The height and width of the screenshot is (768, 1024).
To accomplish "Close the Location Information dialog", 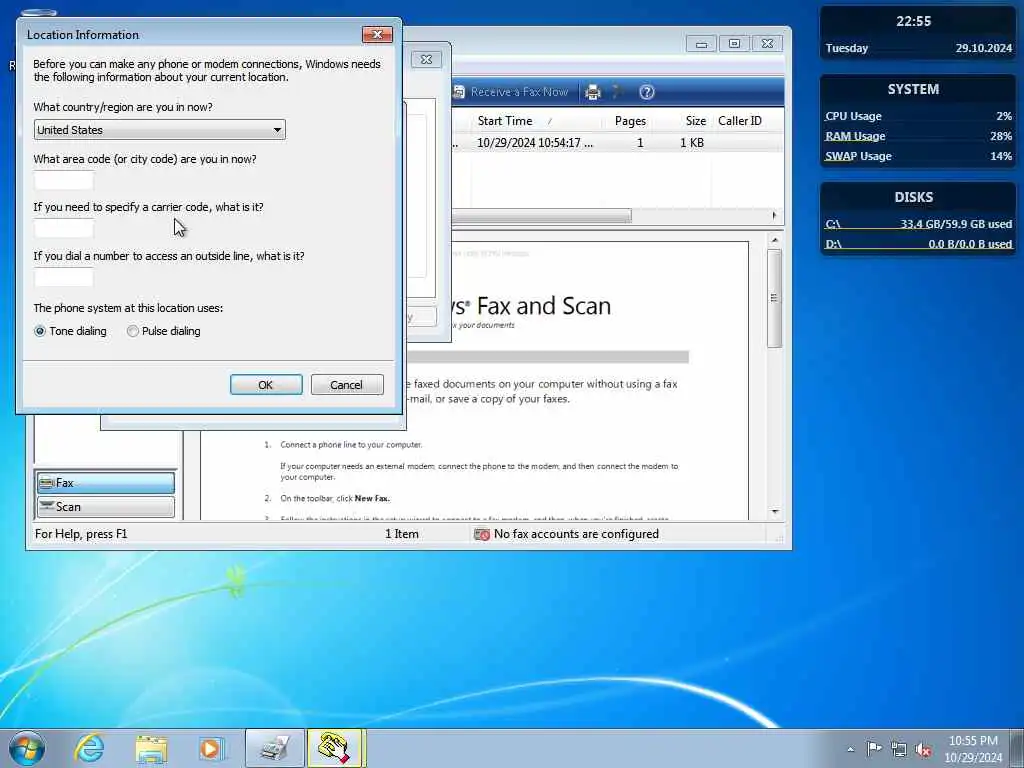I will (x=377, y=35).
